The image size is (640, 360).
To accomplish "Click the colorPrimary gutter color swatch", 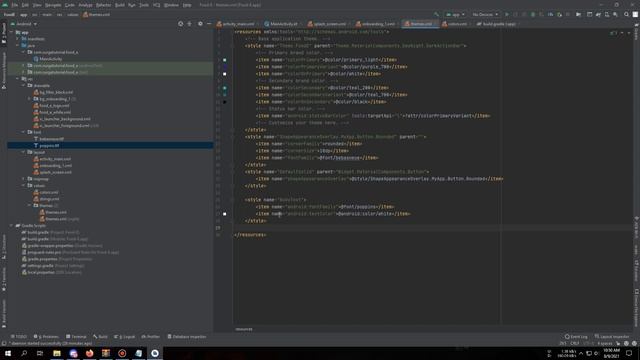I will point(224,60).
